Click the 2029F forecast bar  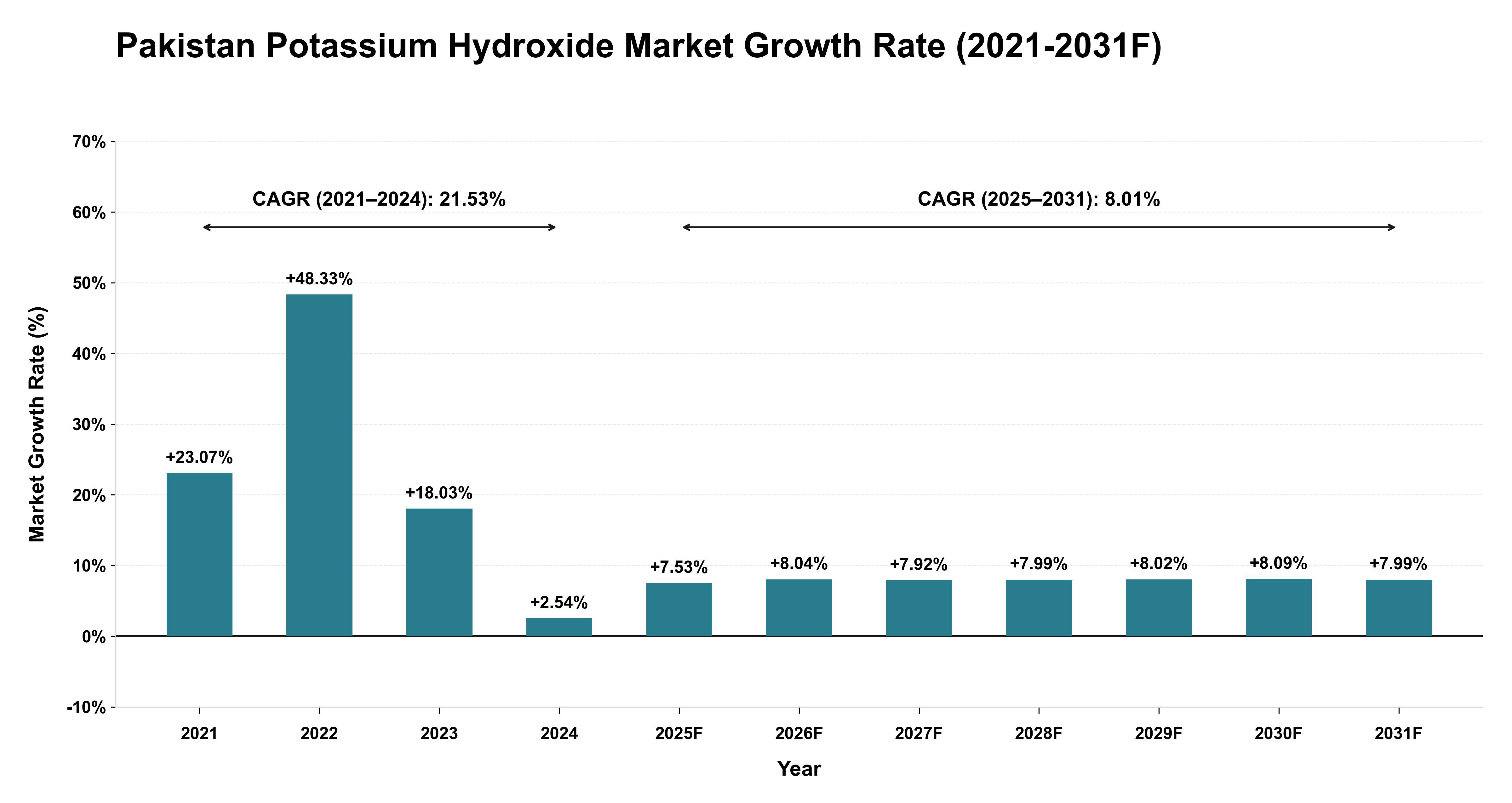click(x=1159, y=607)
